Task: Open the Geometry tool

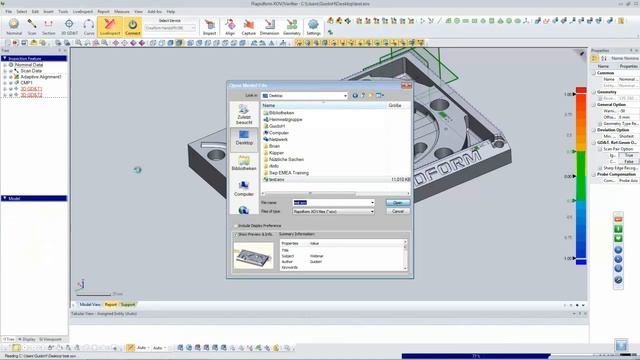Action: pos(292,27)
